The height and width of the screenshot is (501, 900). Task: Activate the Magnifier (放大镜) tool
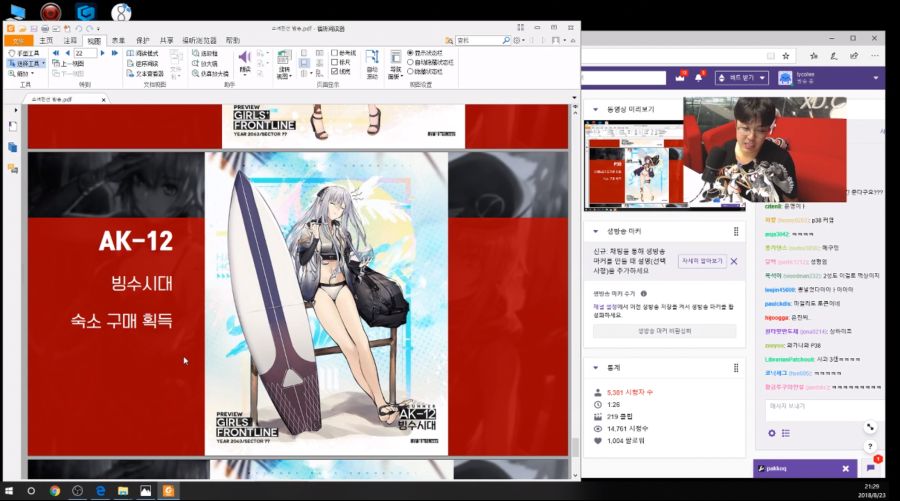tap(205, 63)
